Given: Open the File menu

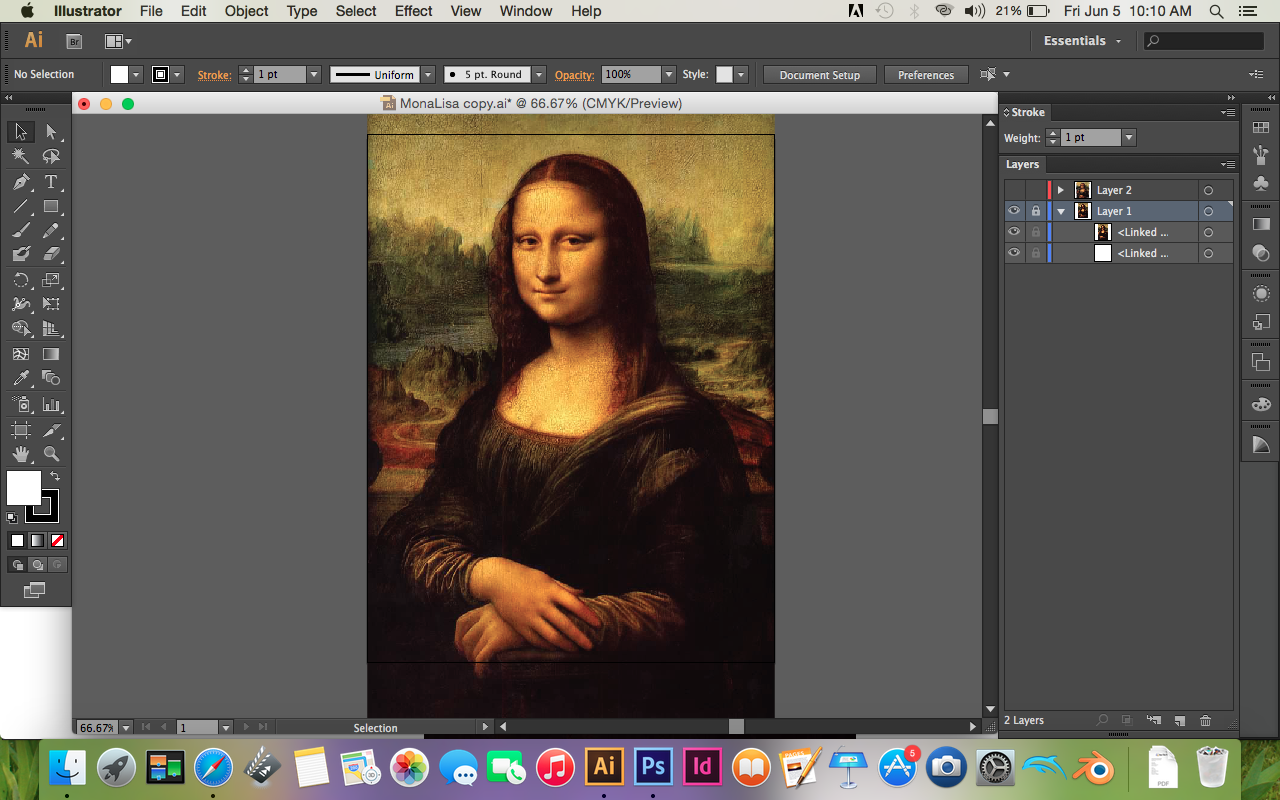Looking at the screenshot, I should point(151,11).
